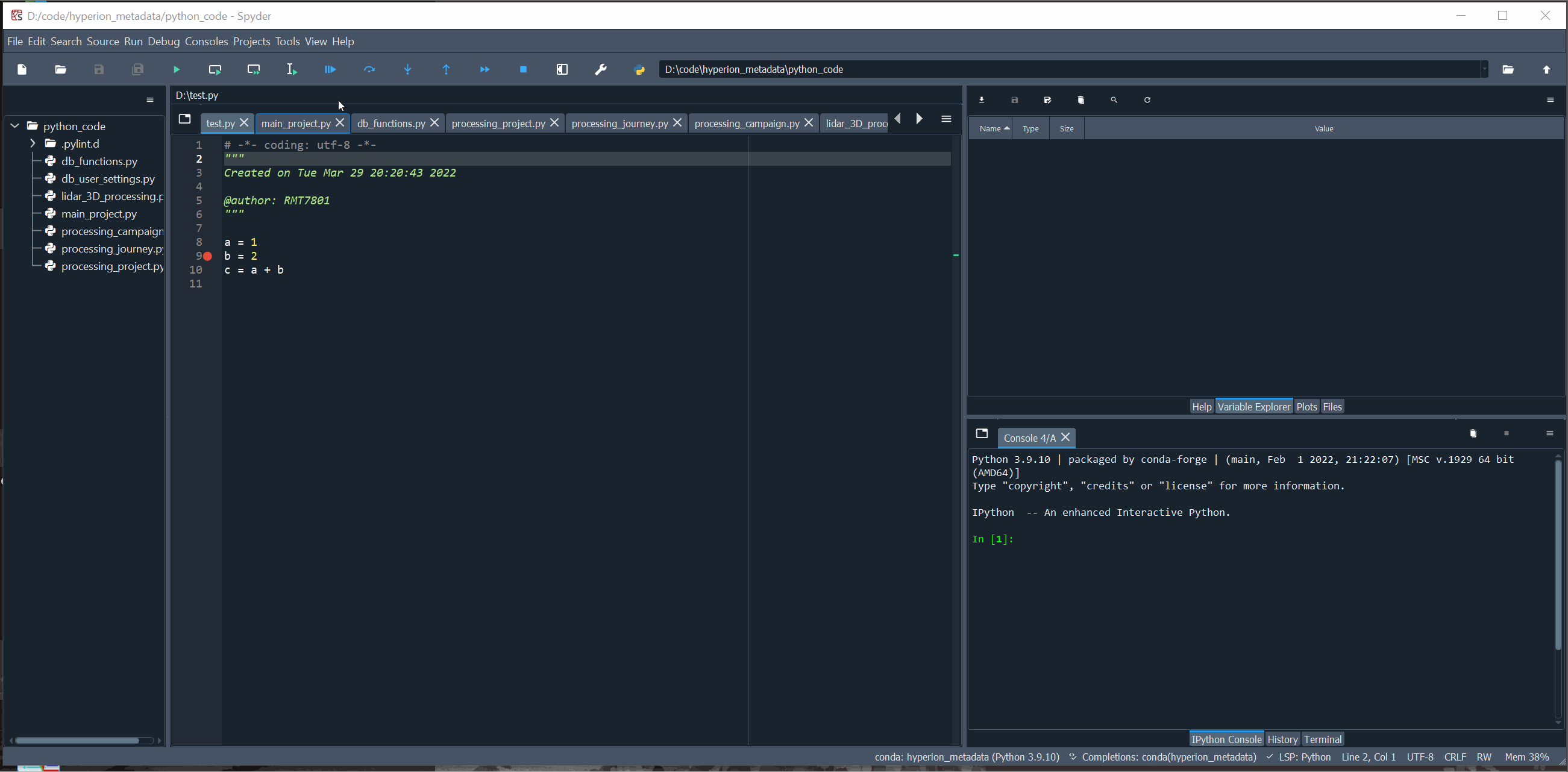Image resolution: width=1568 pixels, height=772 pixels.
Task: Import data into the Variable Explorer
Action: (x=981, y=100)
